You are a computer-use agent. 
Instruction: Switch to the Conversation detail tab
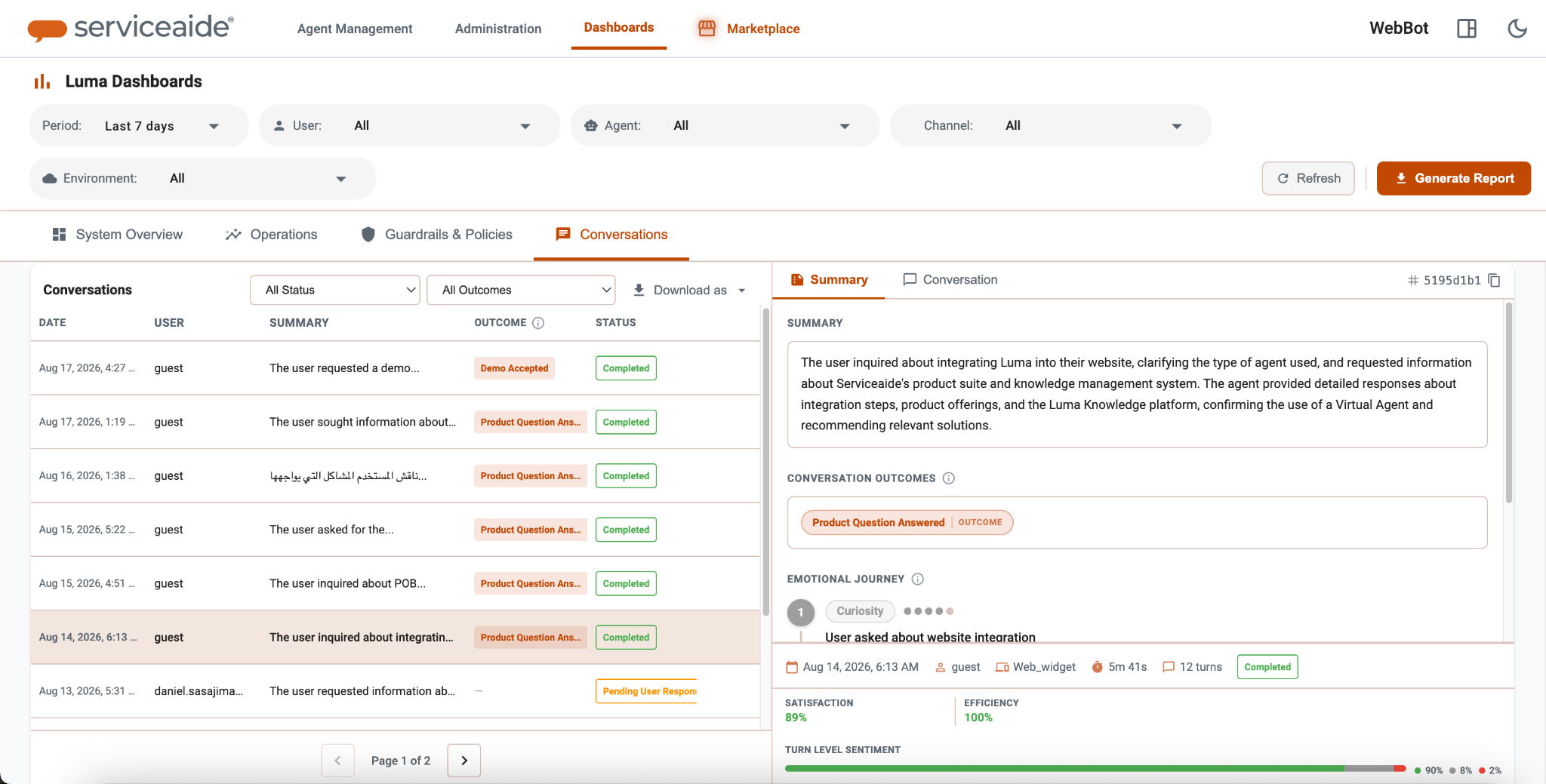[x=950, y=280]
